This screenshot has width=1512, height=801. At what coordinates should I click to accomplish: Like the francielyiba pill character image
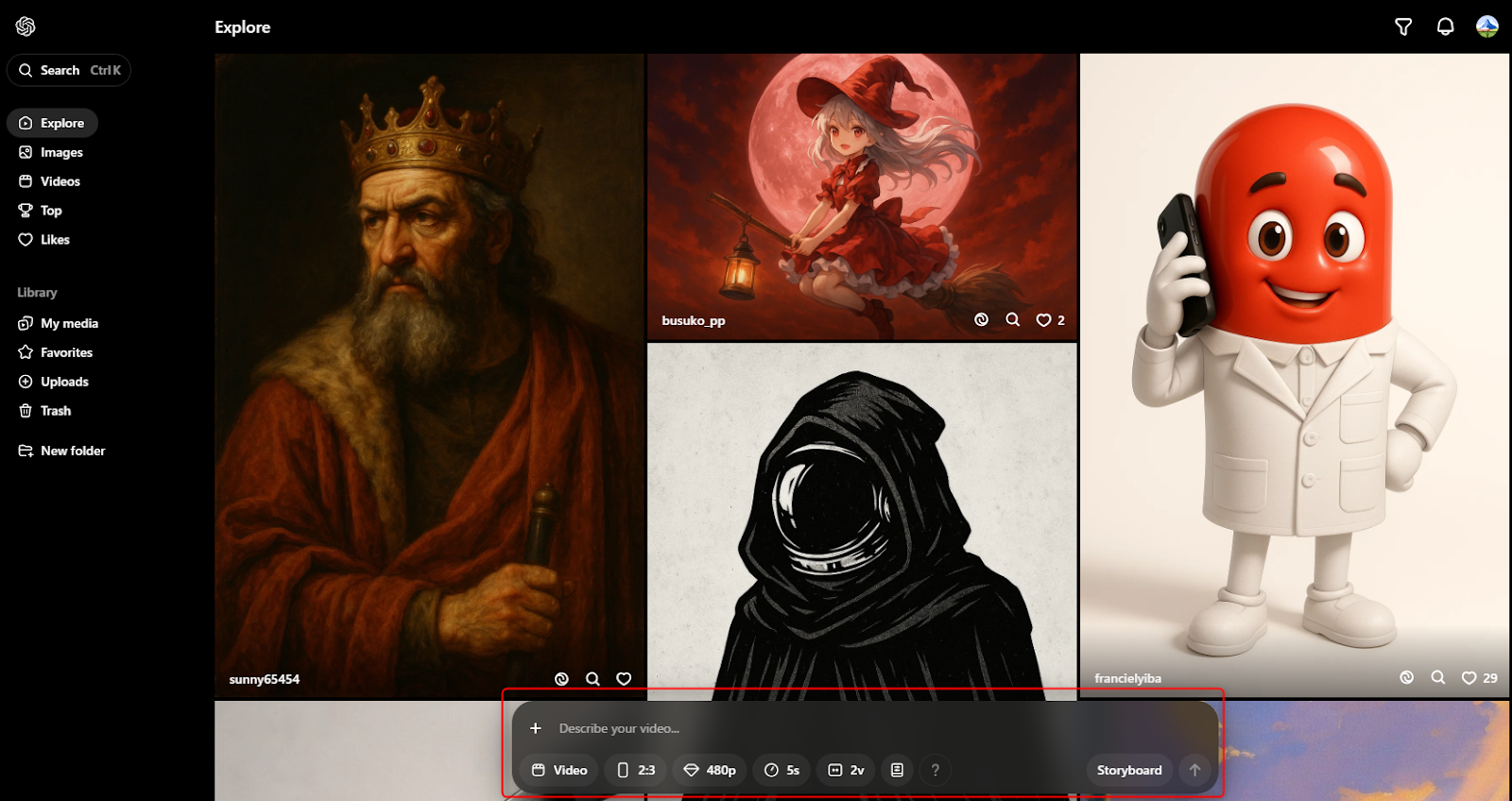(x=1469, y=677)
